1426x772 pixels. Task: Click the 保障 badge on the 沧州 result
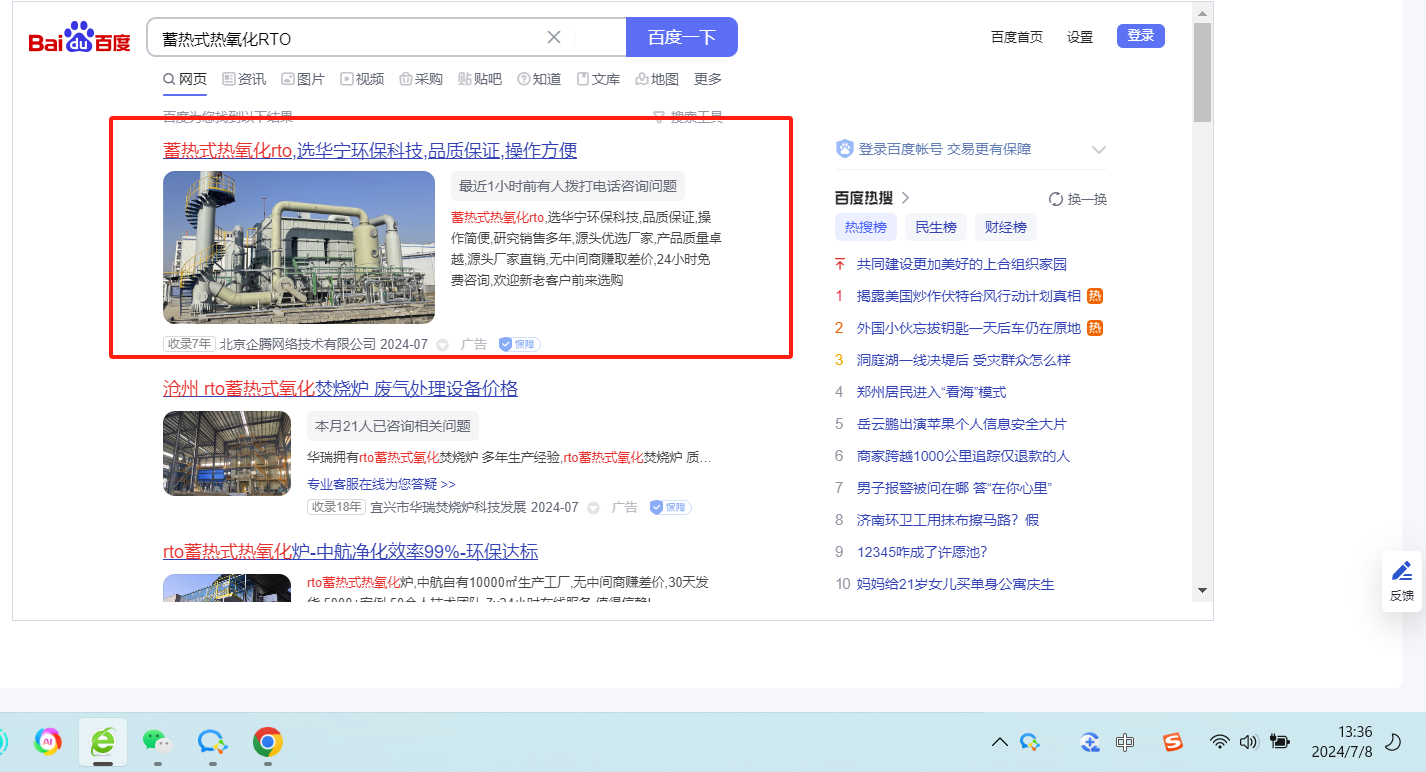670,507
